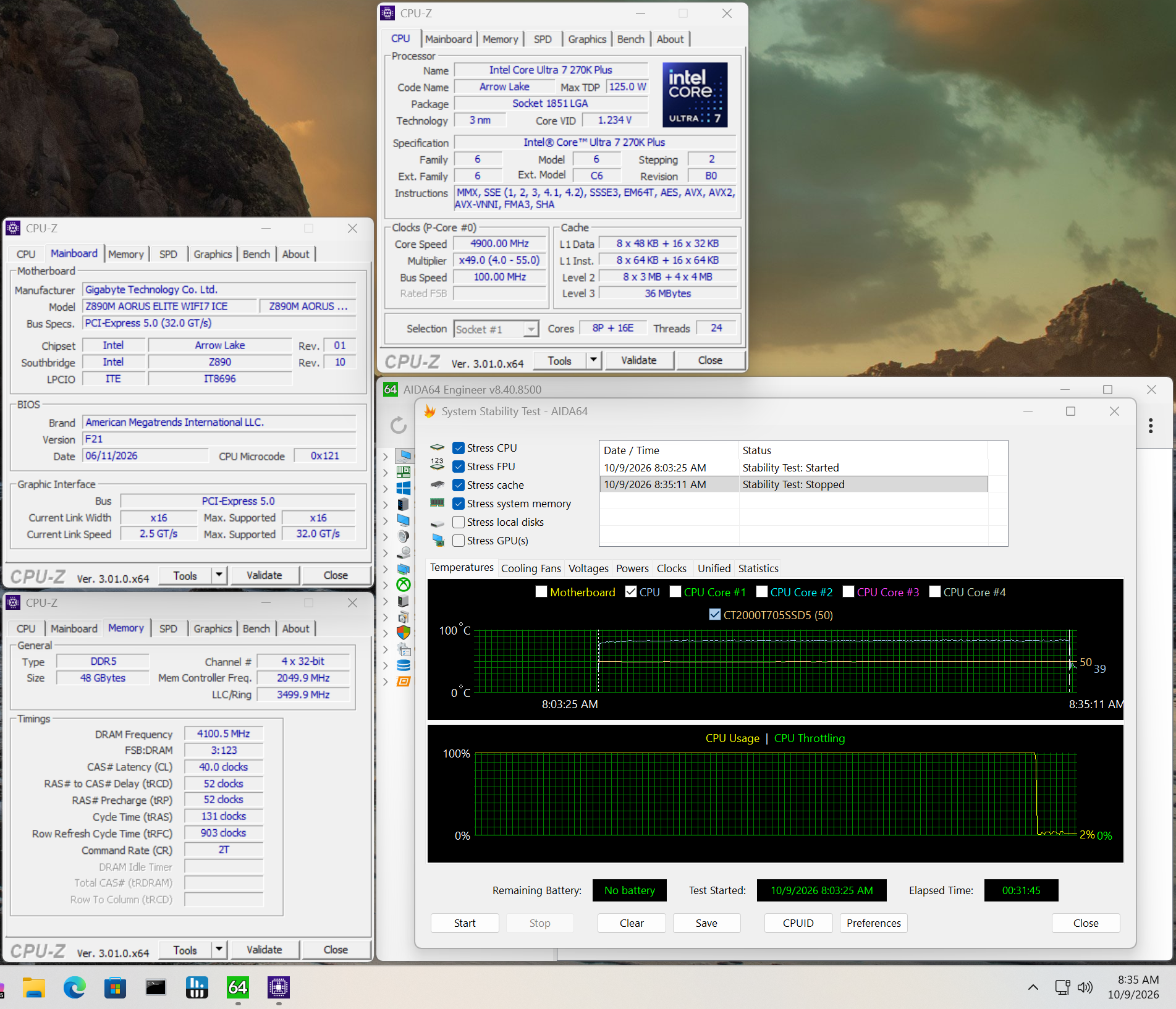The width and height of the screenshot is (1176, 1009).
Task: Open CPU-Z purple chip icon on taskbar
Action: point(279,987)
